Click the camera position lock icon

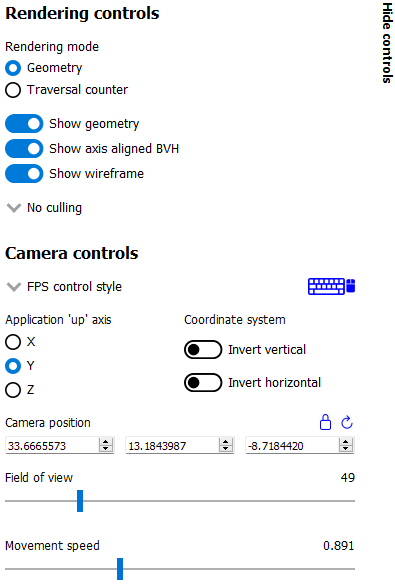[325, 422]
